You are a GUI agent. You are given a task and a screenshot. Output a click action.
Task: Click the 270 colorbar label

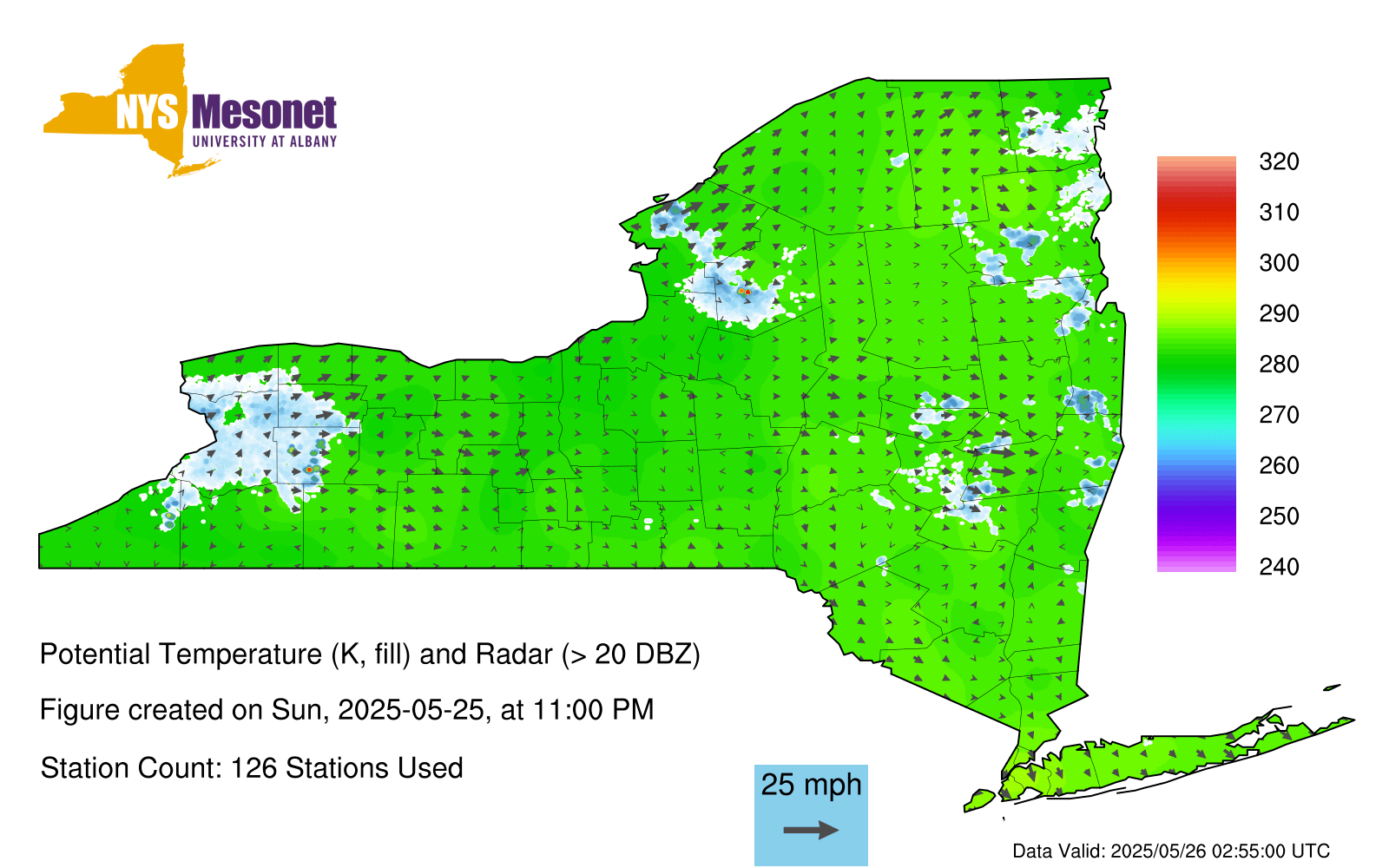tap(1279, 415)
